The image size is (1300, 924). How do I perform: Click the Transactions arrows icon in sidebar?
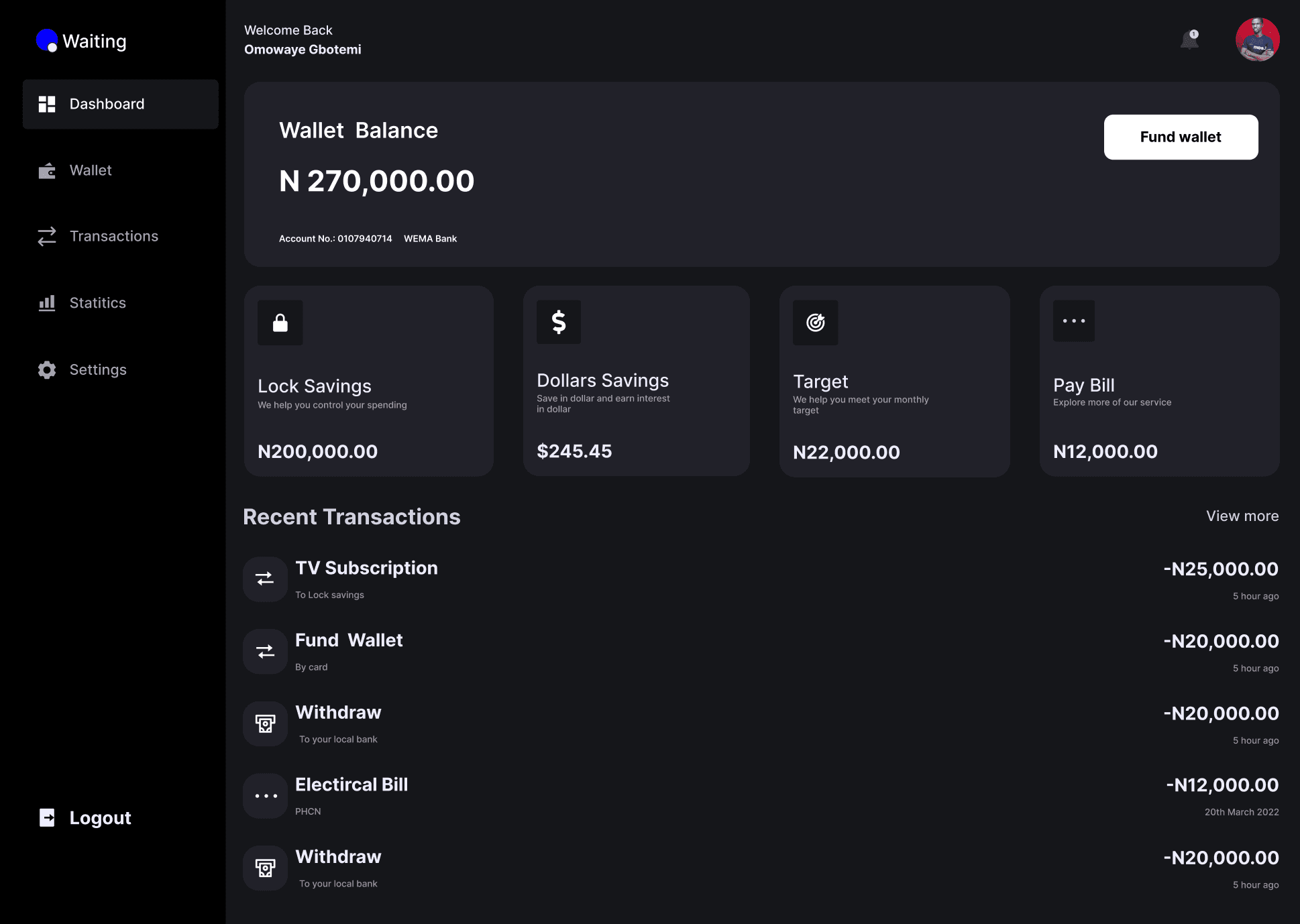click(x=47, y=236)
